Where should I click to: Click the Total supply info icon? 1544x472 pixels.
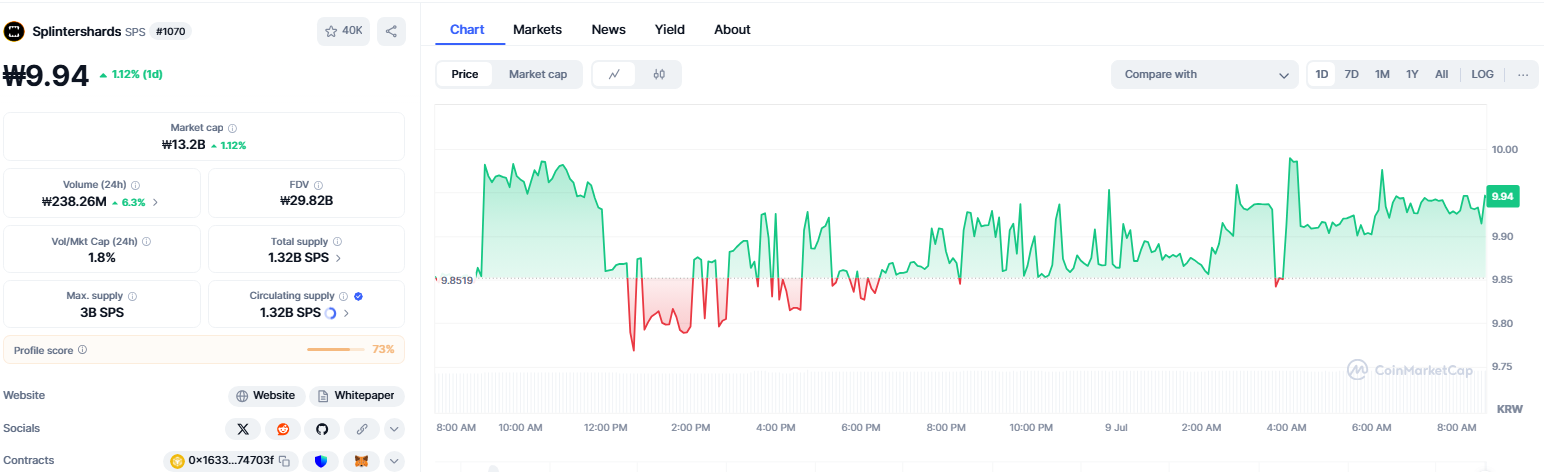tap(337, 242)
